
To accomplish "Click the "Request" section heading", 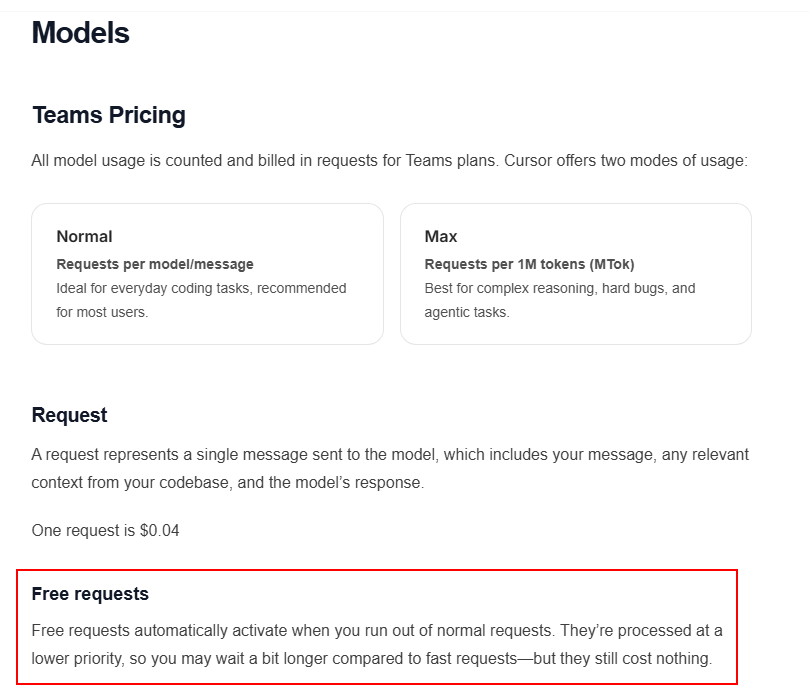I will pos(69,415).
